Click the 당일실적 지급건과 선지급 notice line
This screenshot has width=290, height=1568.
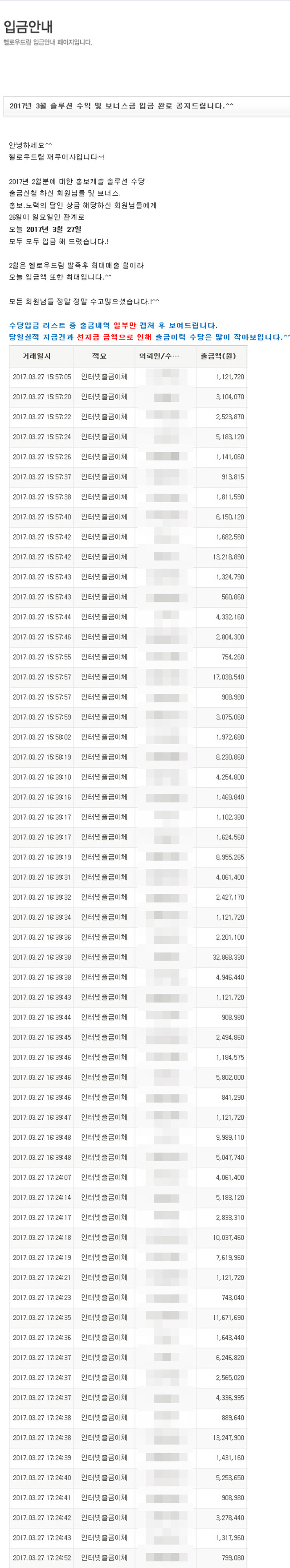pos(149,337)
